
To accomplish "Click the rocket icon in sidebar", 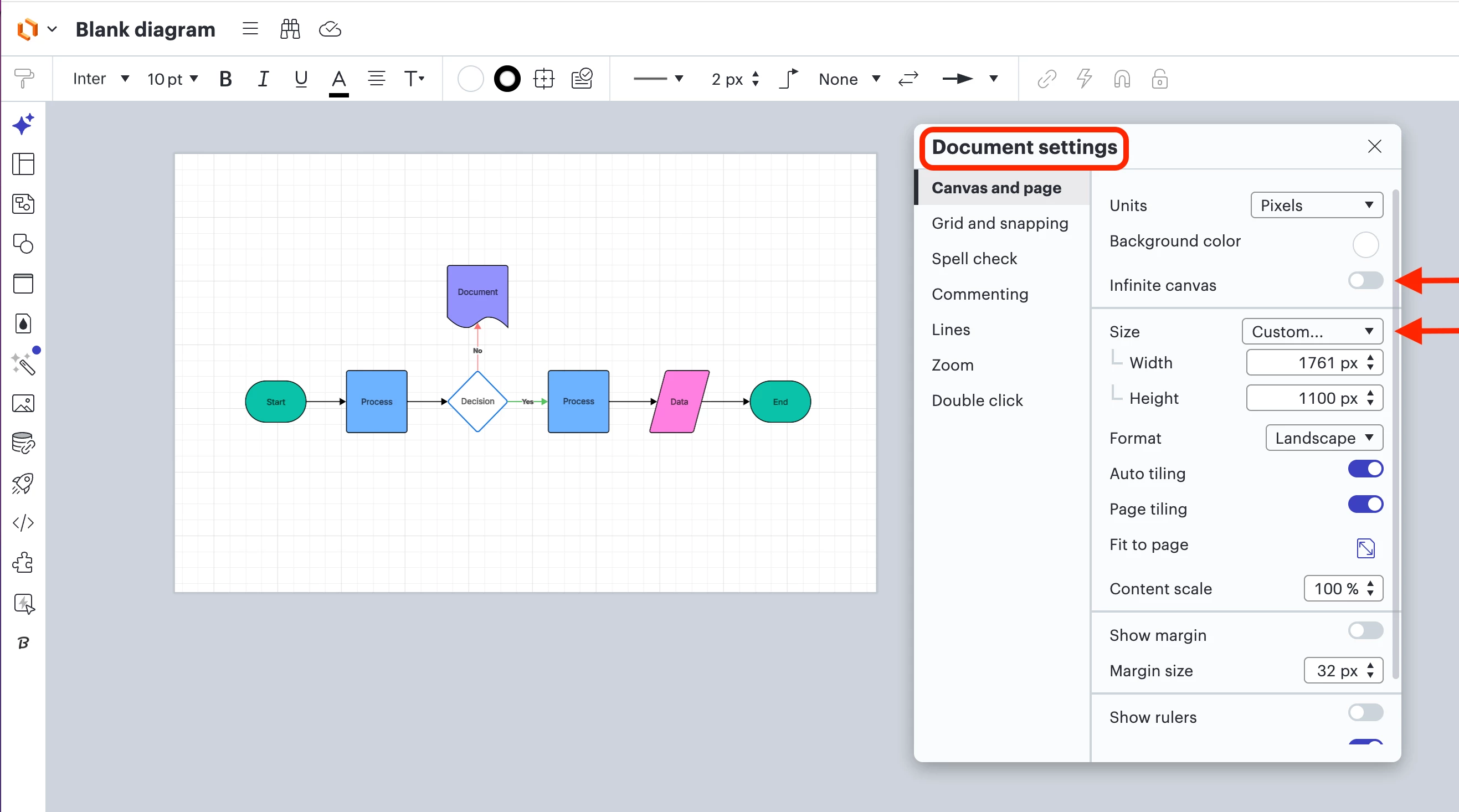I will point(23,483).
